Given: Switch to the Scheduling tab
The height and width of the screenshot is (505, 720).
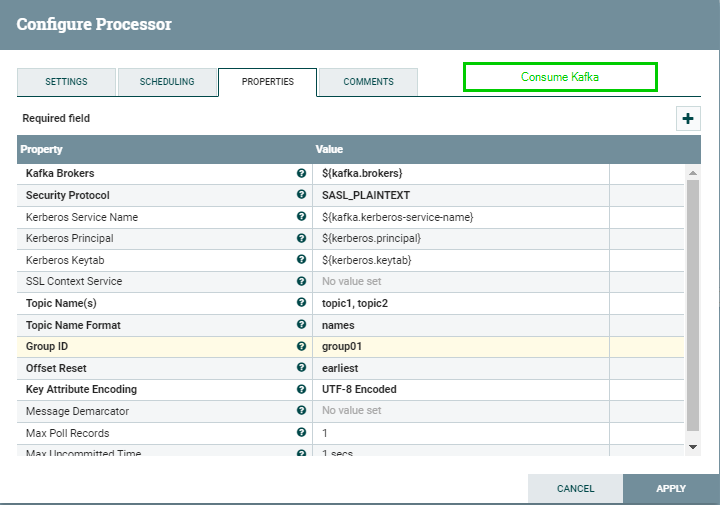Looking at the screenshot, I should click(167, 82).
